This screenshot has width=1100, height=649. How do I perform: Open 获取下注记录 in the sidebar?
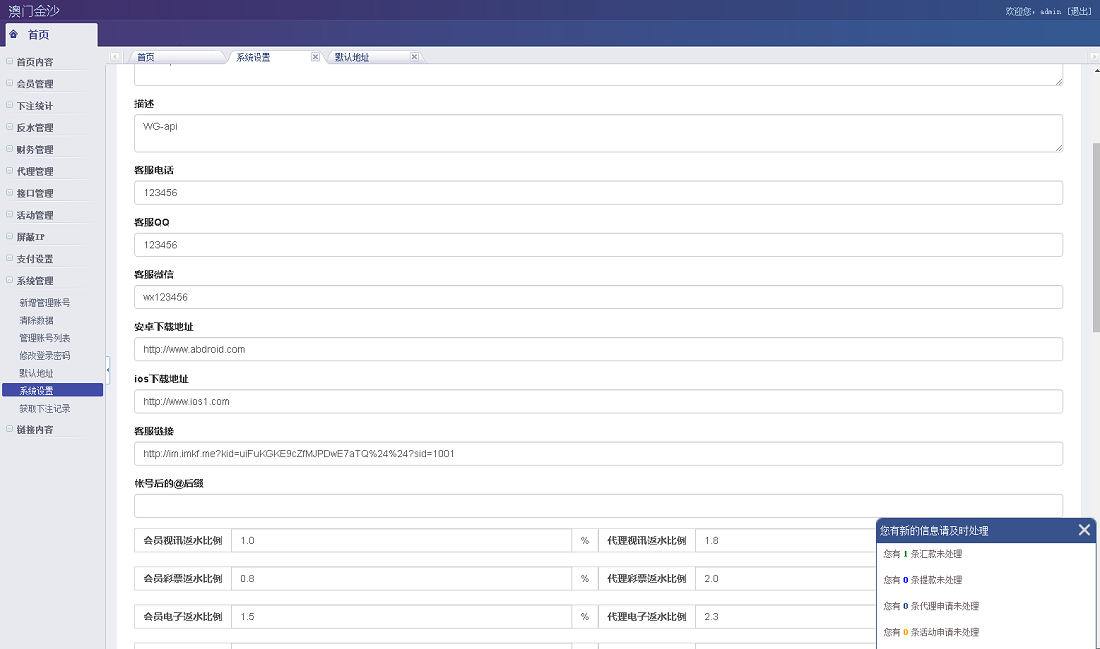point(44,408)
